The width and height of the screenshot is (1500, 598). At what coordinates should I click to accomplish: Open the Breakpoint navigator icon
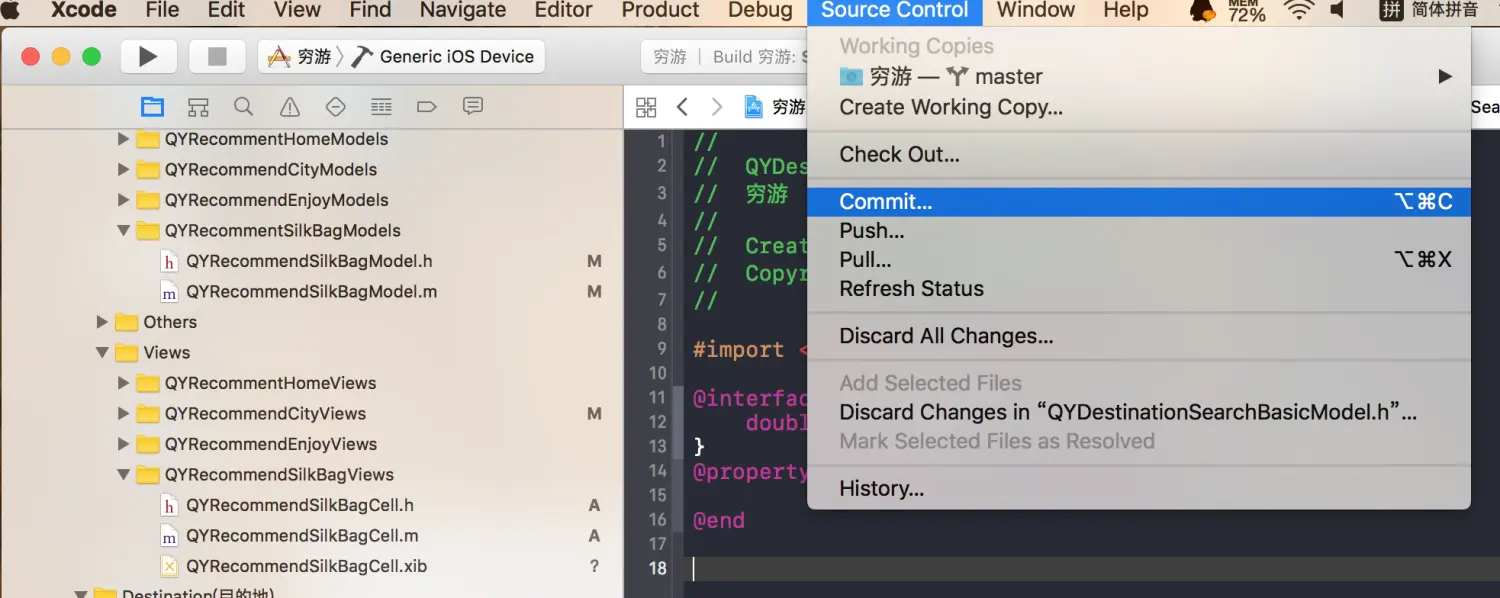click(x=427, y=107)
